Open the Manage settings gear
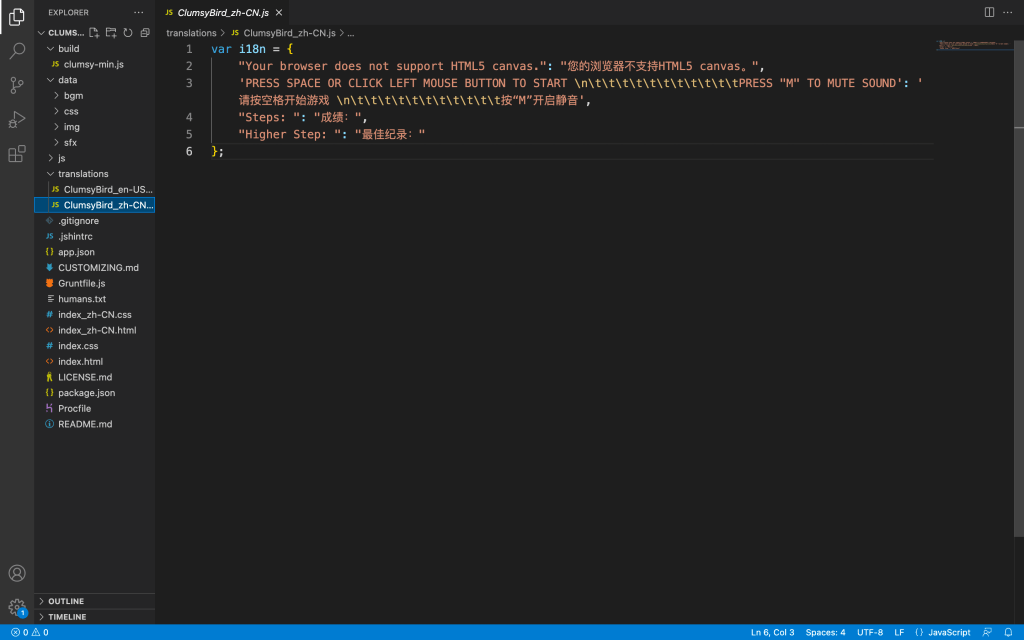Image resolution: width=1024 pixels, height=640 pixels. point(17,607)
